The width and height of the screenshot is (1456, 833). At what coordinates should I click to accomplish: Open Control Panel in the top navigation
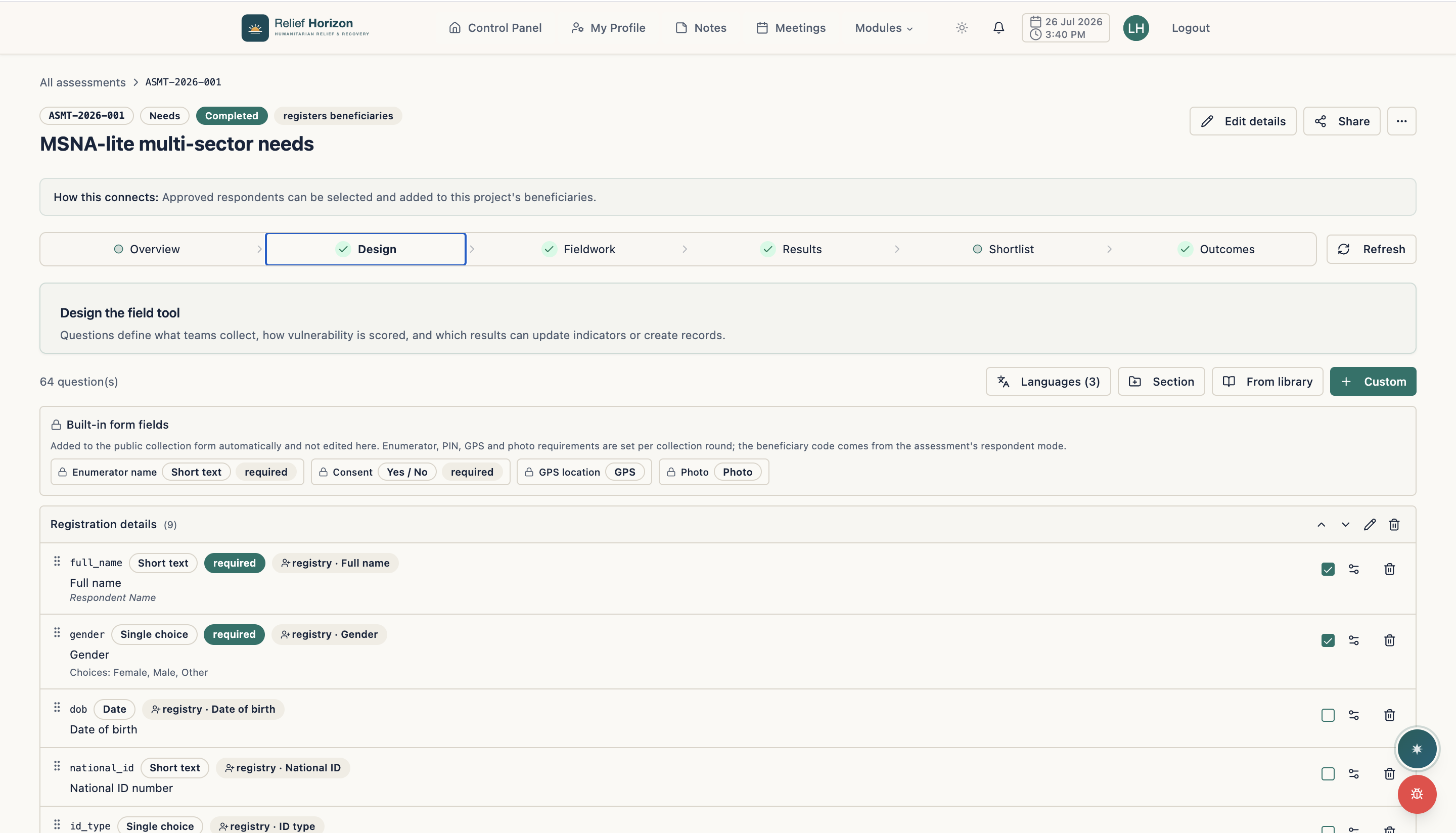pos(495,27)
